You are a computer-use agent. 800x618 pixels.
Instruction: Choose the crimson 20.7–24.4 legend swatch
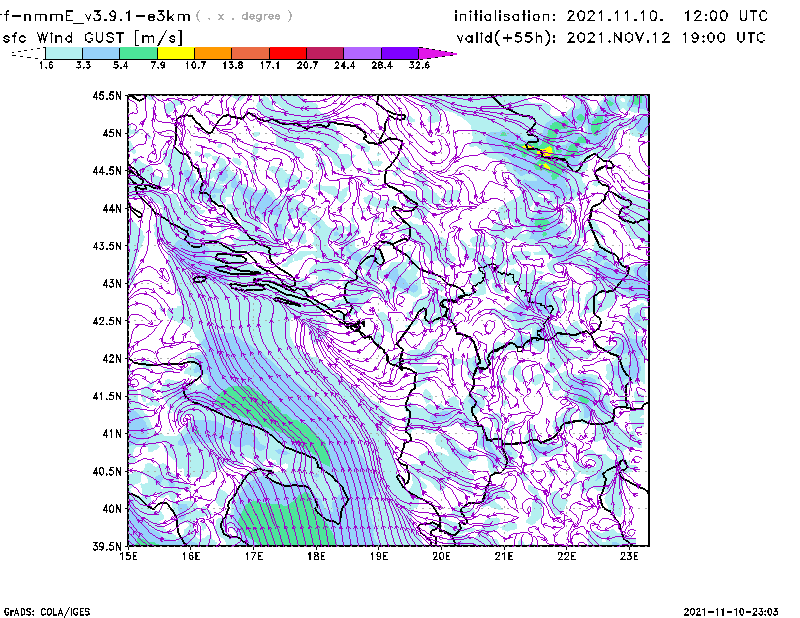tap(325, 53)
